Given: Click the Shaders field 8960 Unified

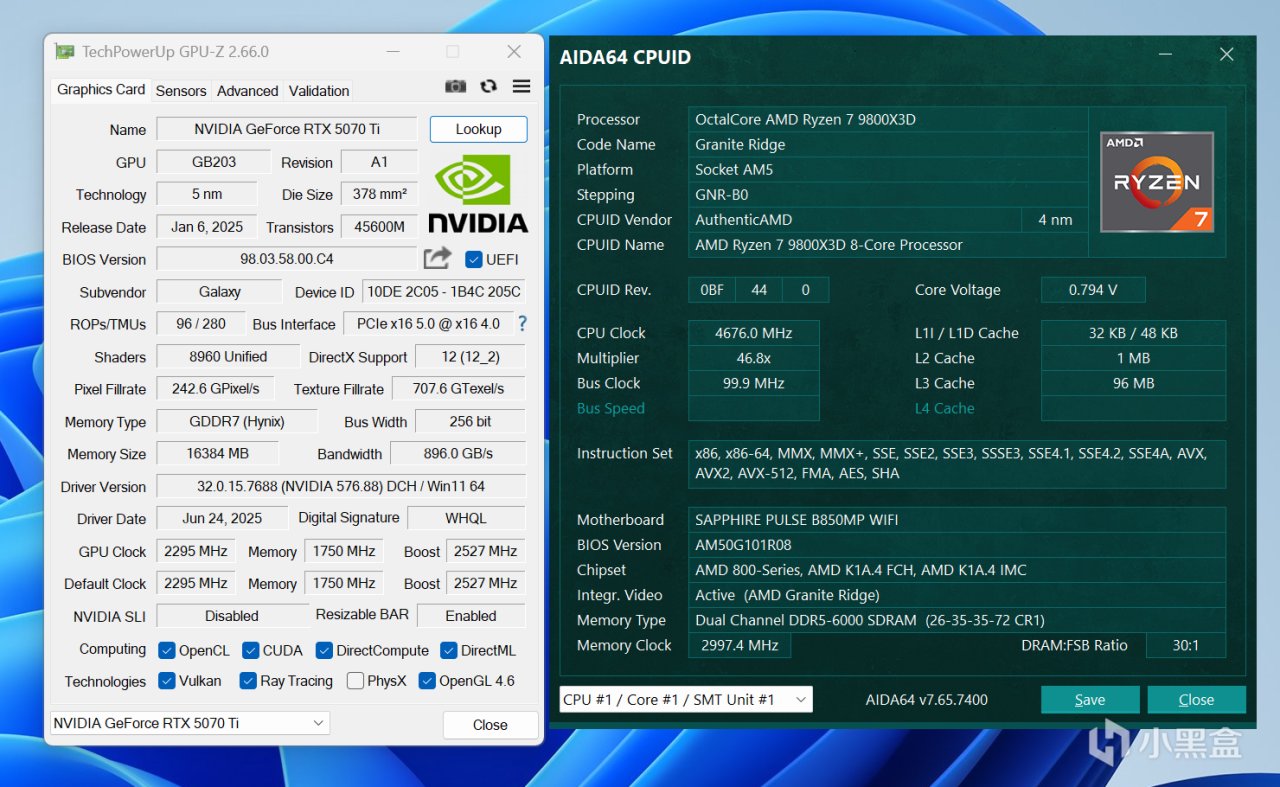Looking at the screenshot, I should (228, 356).
